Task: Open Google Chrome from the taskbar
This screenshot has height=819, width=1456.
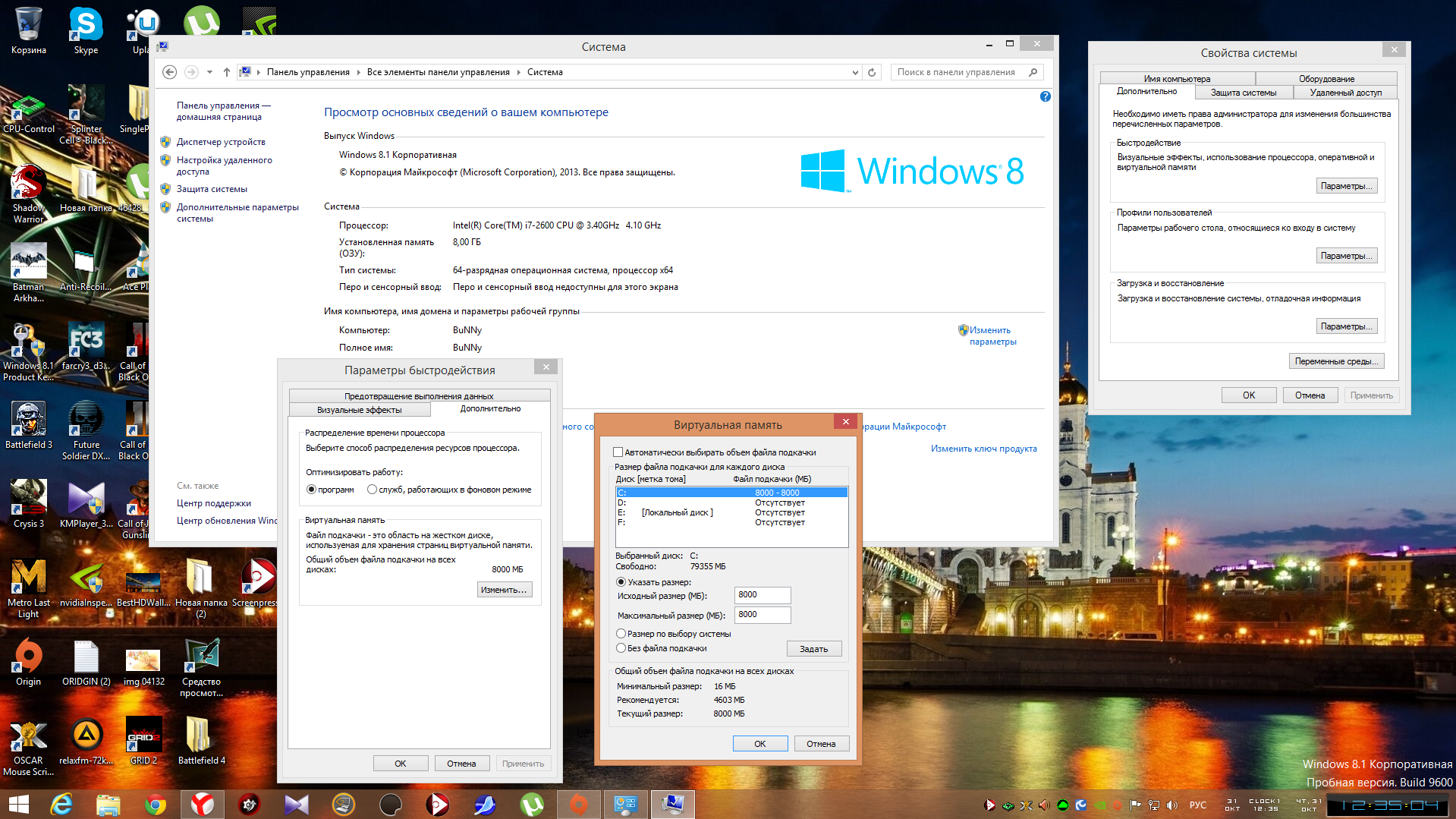Action: tap(156, 804)
